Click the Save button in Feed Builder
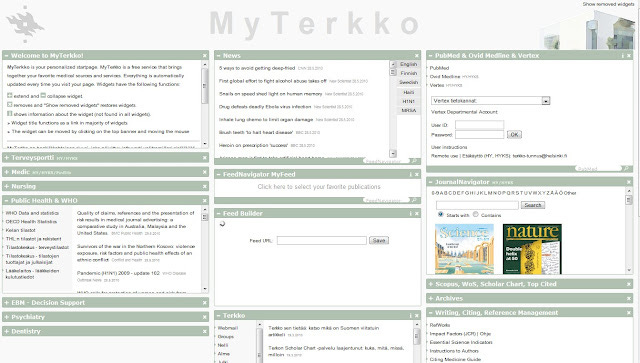This screenshot has height=363, width=640. 379,241
